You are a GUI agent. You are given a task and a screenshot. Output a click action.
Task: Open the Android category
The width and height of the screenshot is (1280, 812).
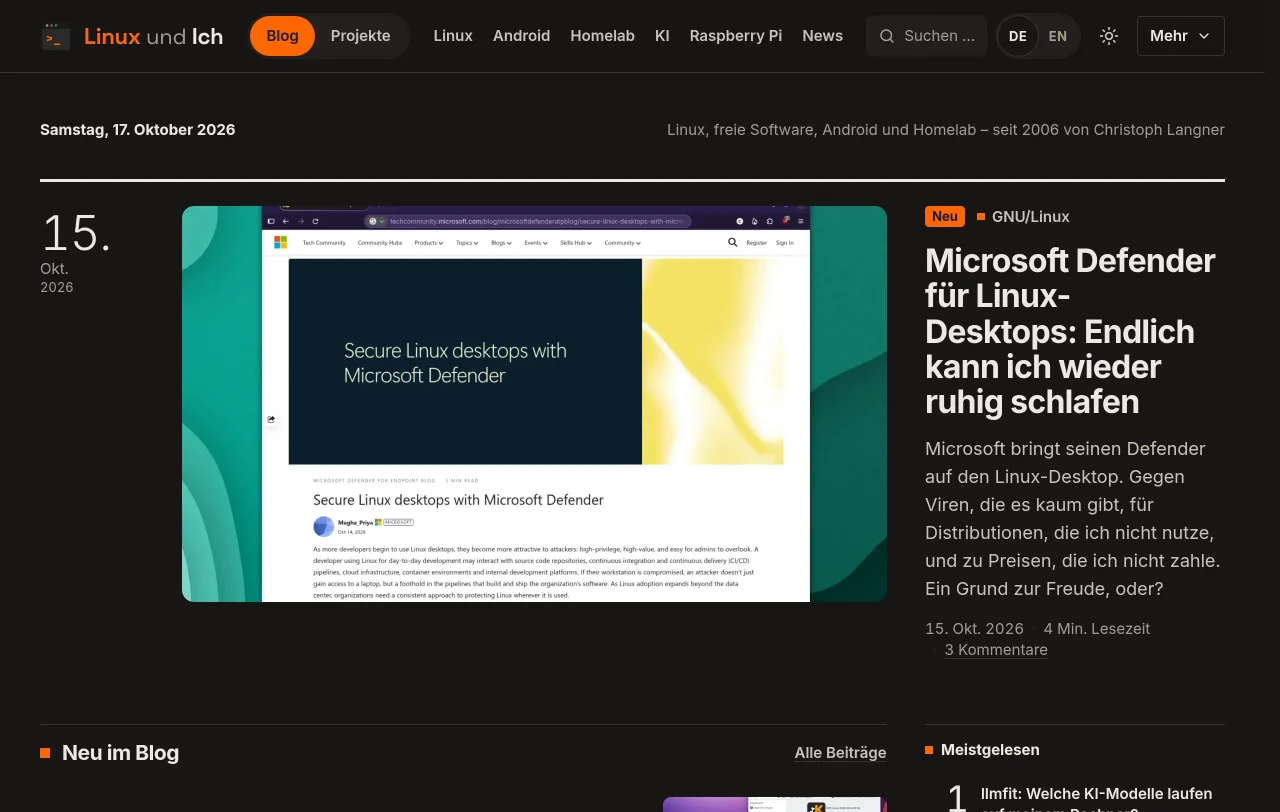tap(521, 36)
